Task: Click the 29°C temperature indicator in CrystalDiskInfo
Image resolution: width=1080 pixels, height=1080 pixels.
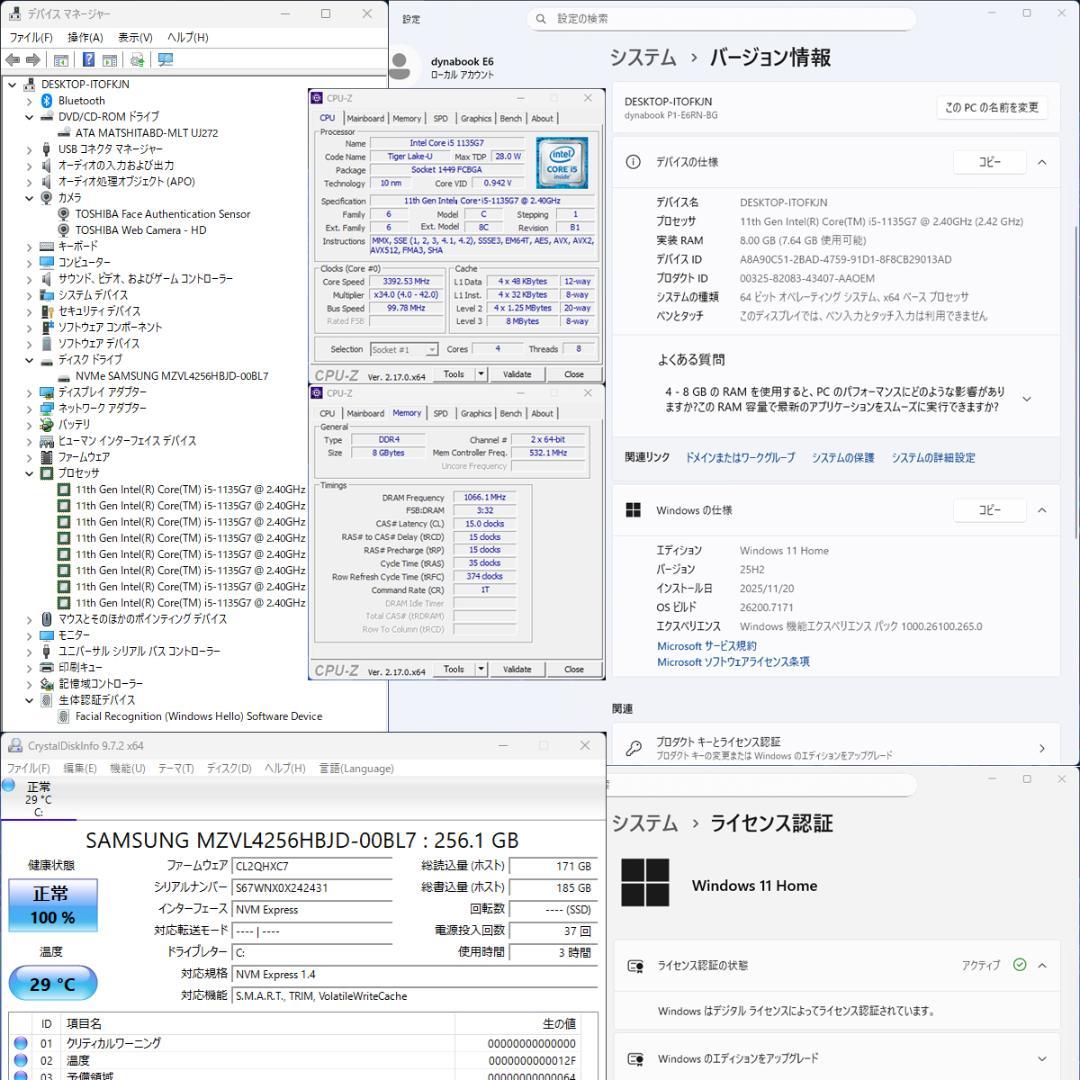Action: pyautogui.click(x=52, y=984)
